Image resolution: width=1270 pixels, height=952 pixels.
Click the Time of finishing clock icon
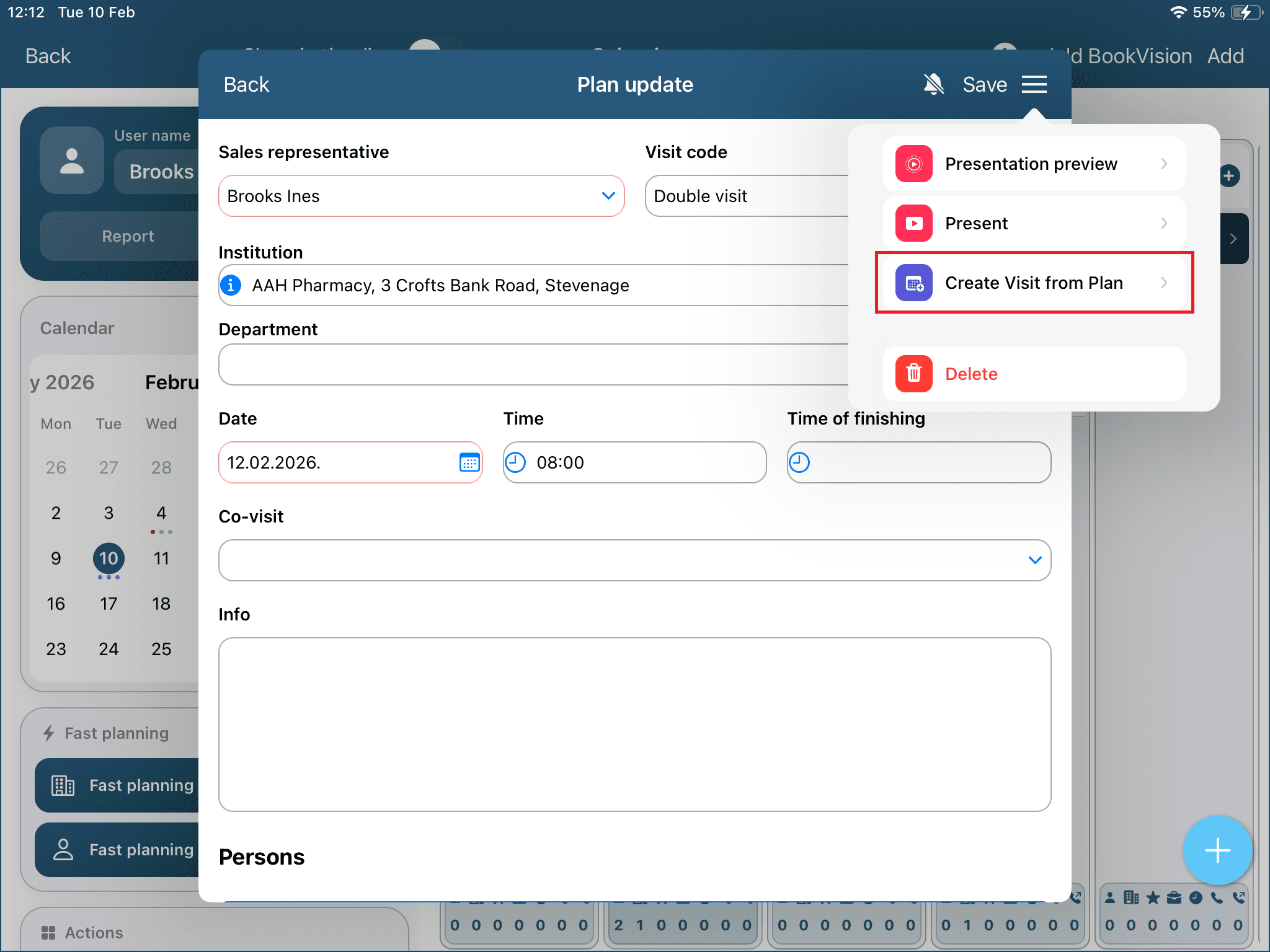point(799,462)
